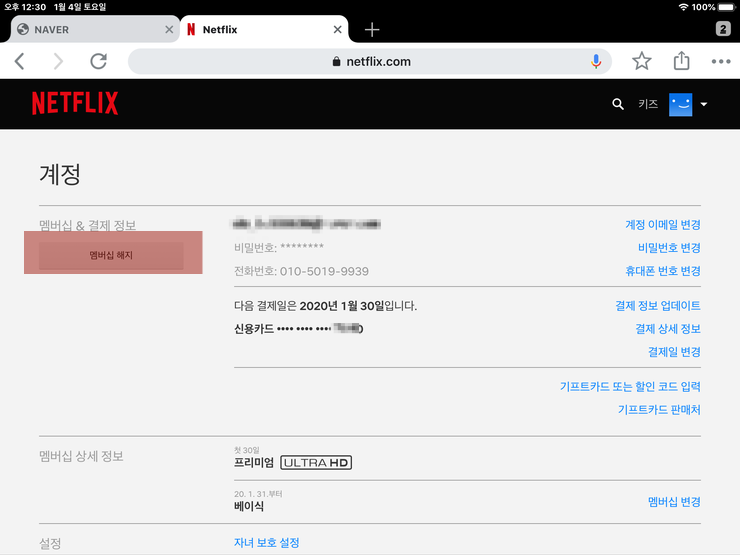Image resolution: width=740 pixels, height=555 pixels.
Task: Open 휴대폰 번호 변경 link
Action: [663, 271]
